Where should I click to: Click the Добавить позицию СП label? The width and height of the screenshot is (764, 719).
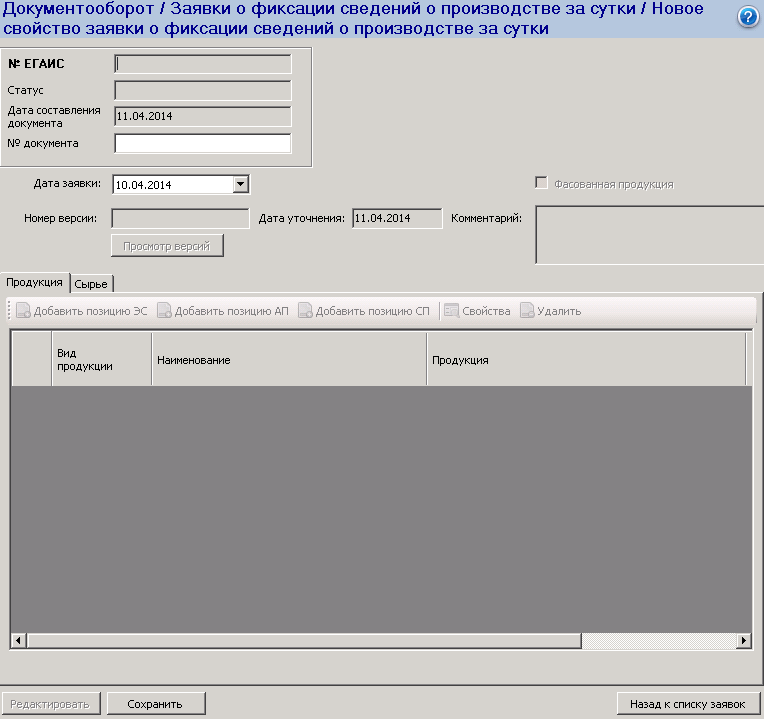(x=373, y=311)
